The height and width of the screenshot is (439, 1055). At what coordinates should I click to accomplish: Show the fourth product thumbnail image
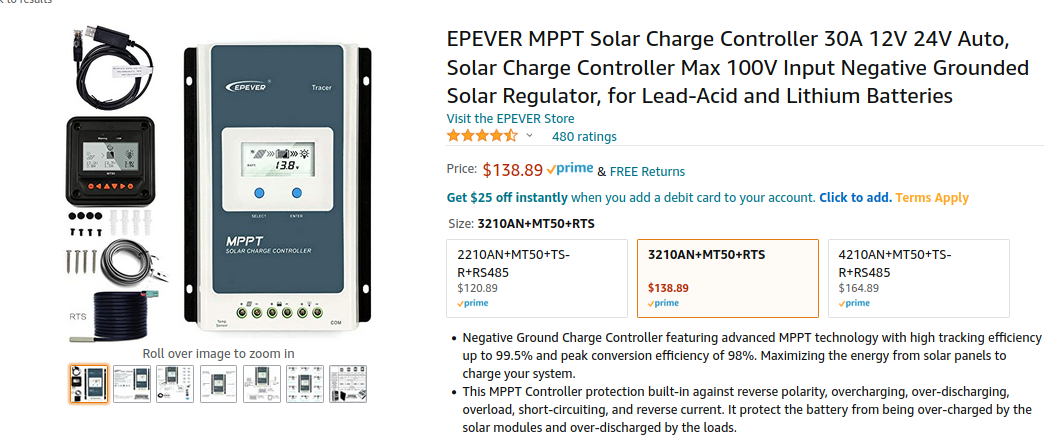(x=218, y=384)
